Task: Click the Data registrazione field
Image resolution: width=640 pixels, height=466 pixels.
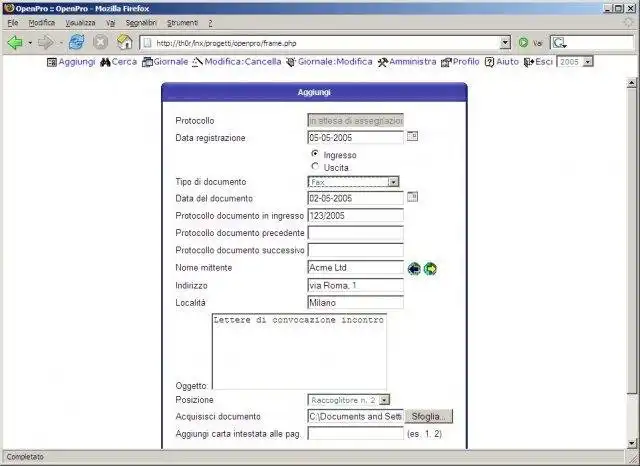Action: pyautogui.click(x=356, y=138)
